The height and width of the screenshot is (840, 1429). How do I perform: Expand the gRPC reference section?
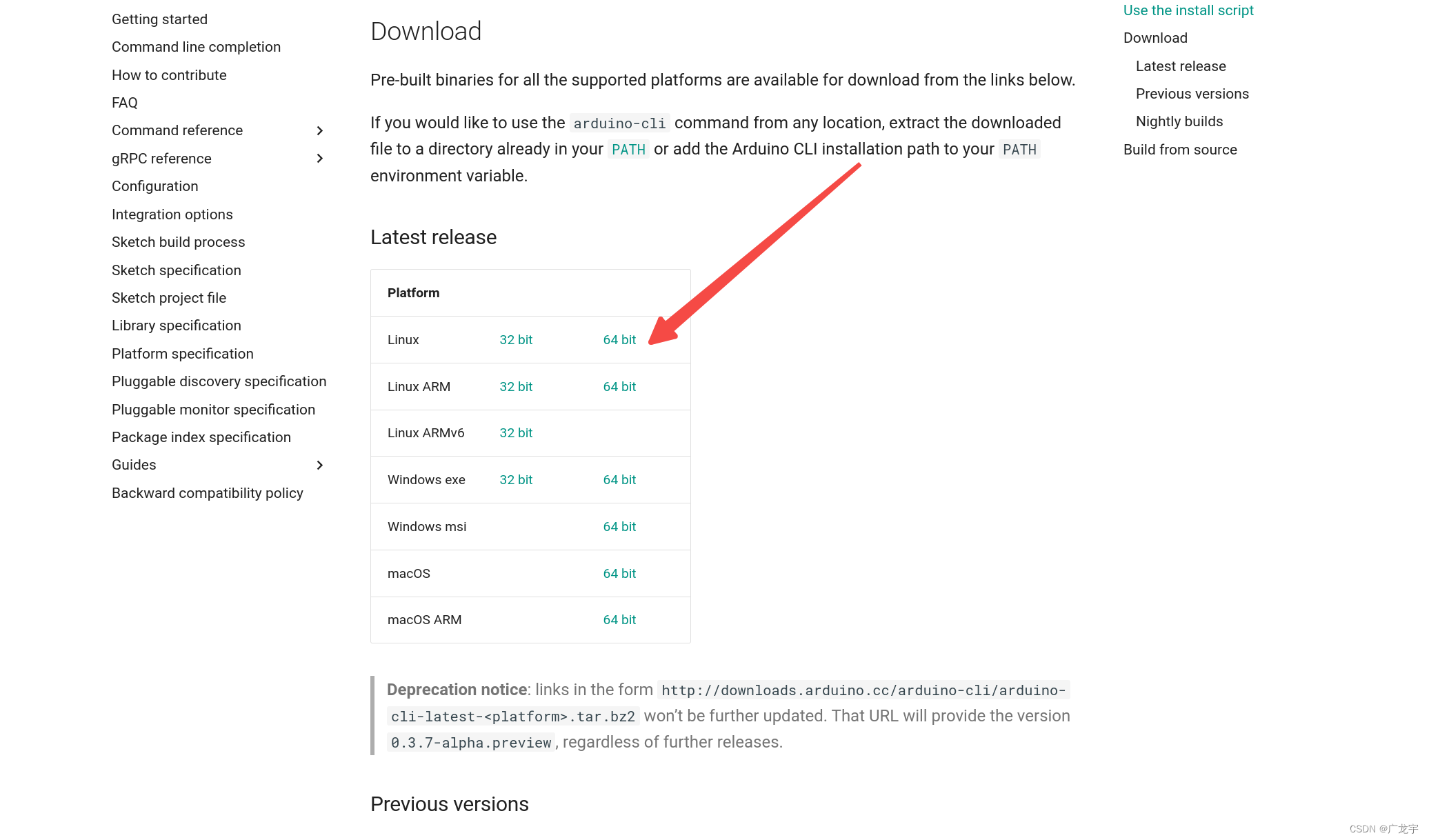[x=320, y=158]
